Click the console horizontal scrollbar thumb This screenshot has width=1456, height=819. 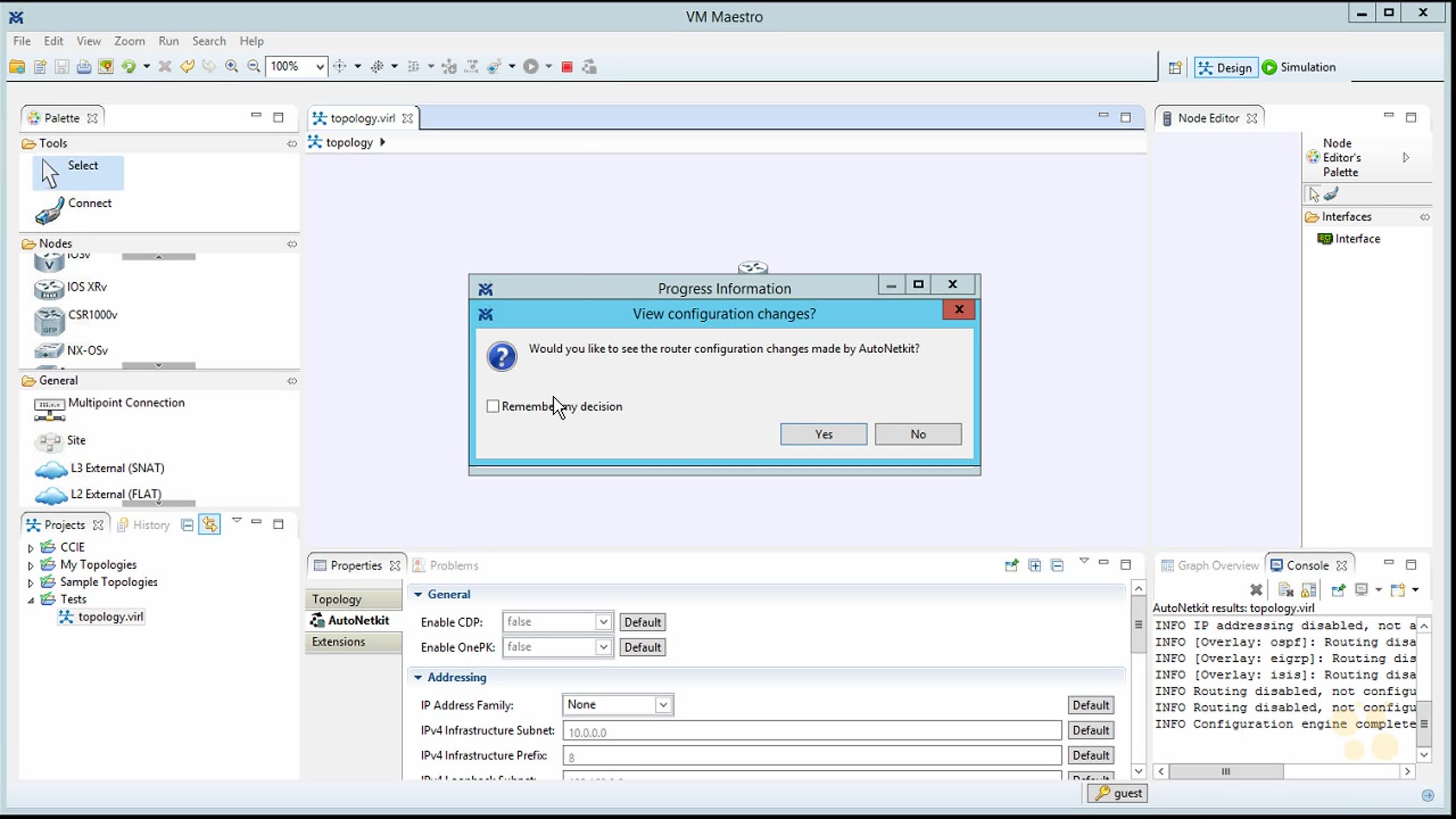pyautogui.click(x=1225, y=771)
